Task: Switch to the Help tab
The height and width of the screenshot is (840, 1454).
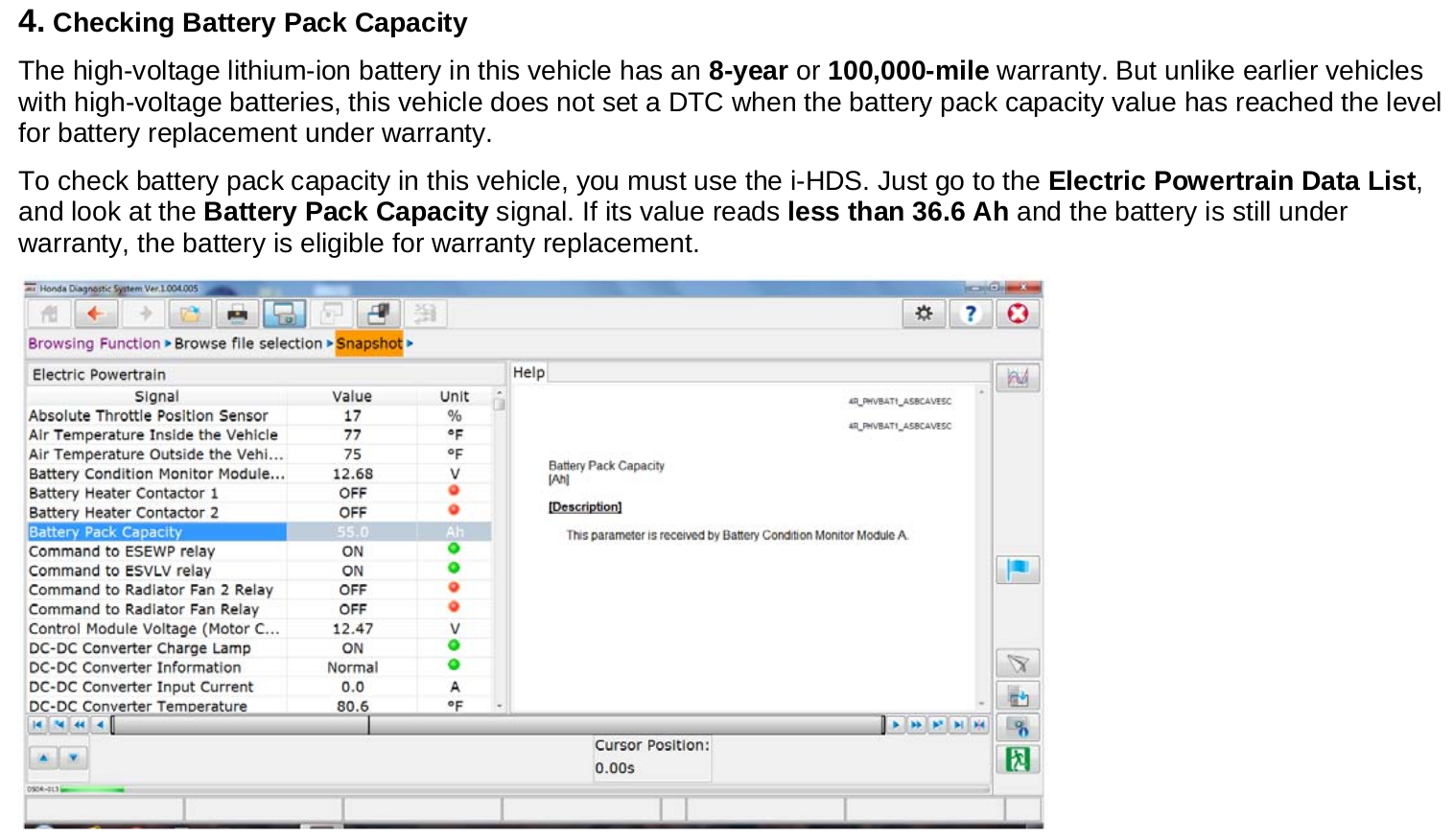Action: click(528, 372)
